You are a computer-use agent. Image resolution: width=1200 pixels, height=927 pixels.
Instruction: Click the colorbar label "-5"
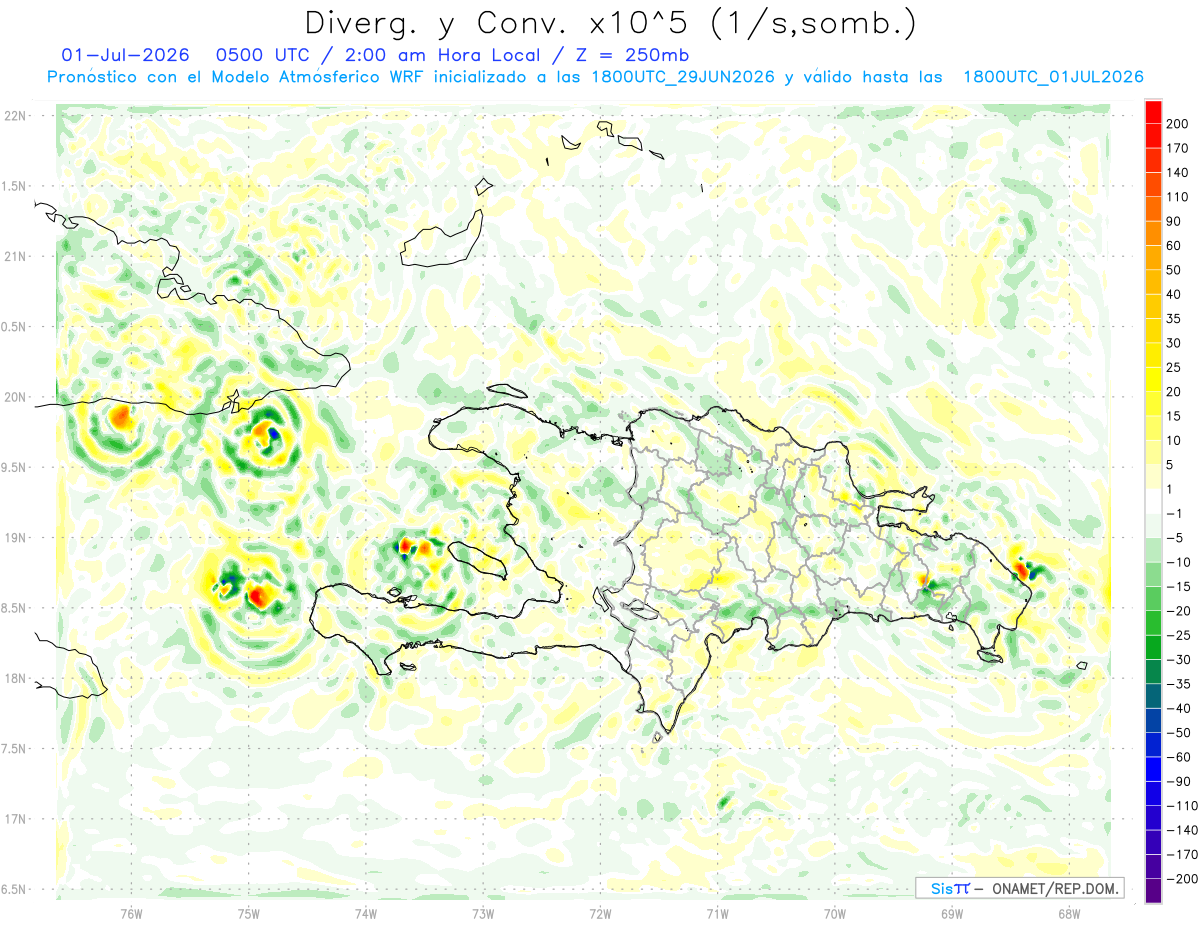[1174, 538]
